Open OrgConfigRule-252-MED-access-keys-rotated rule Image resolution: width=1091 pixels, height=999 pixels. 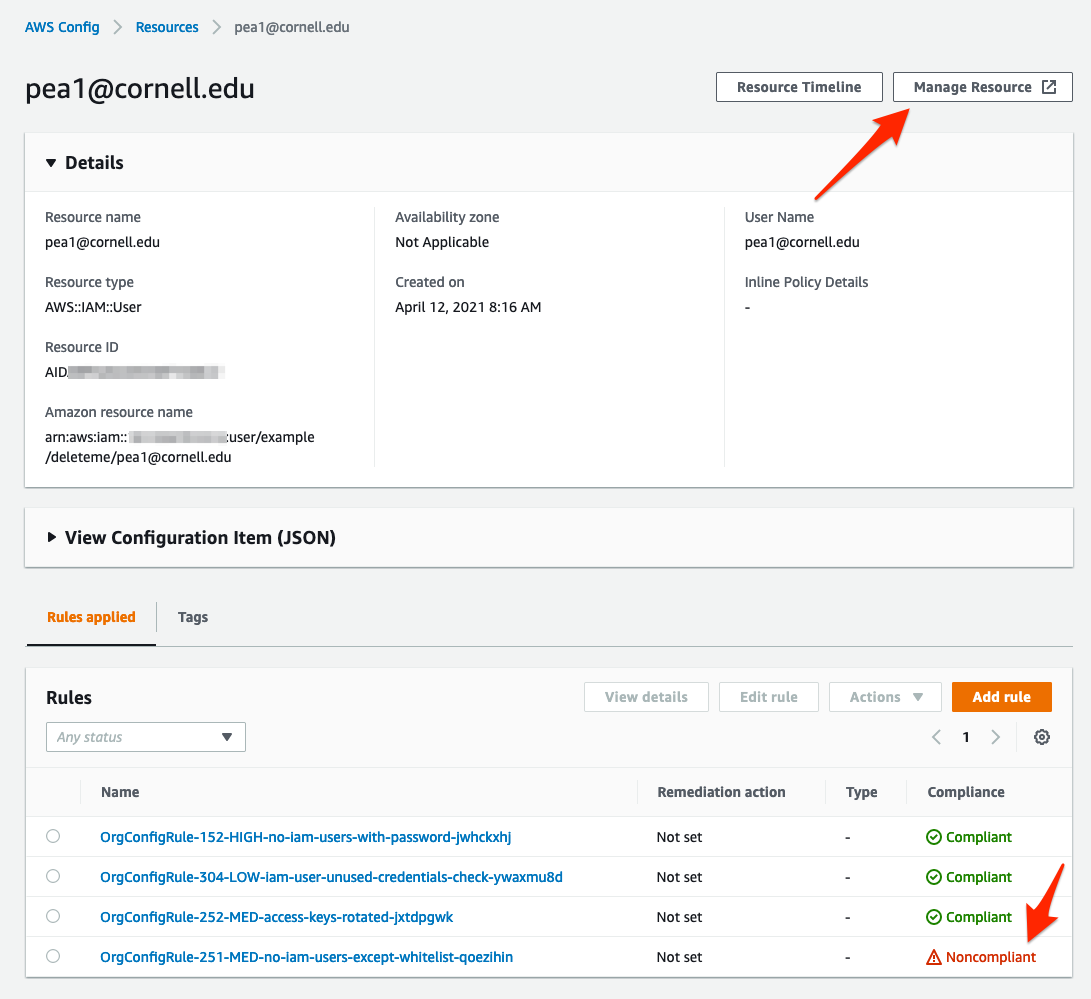coord(276,917)
